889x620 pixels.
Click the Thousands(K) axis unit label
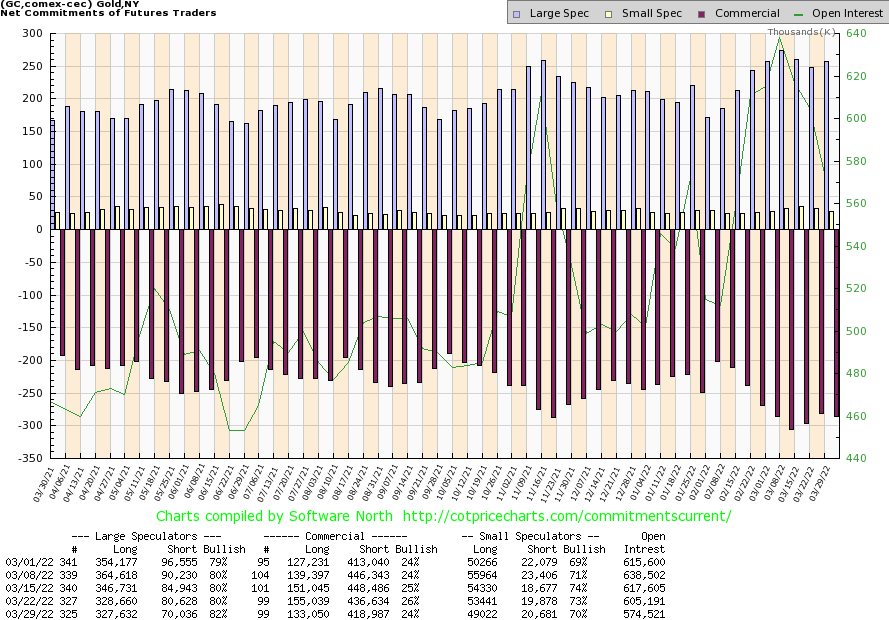coord(801,31)
